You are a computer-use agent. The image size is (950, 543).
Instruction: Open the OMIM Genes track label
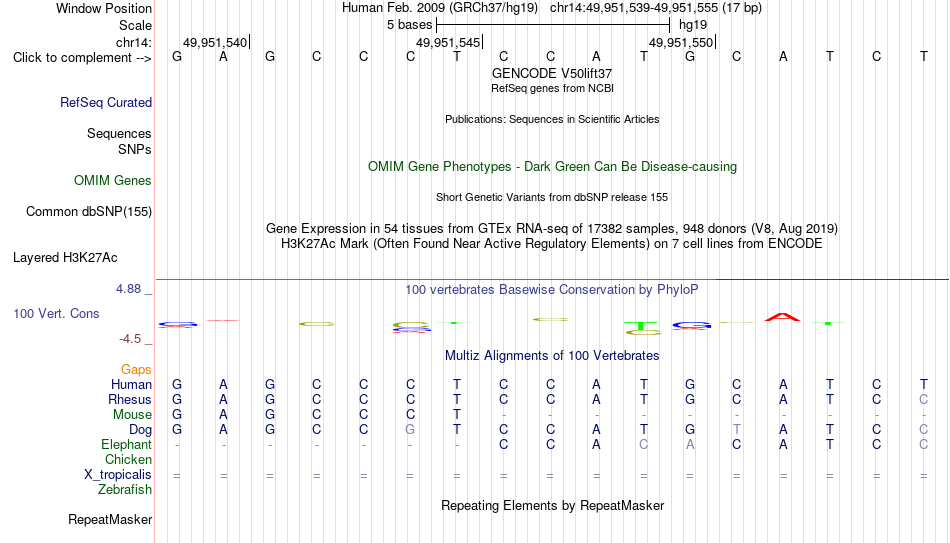[x=112, y=181]
